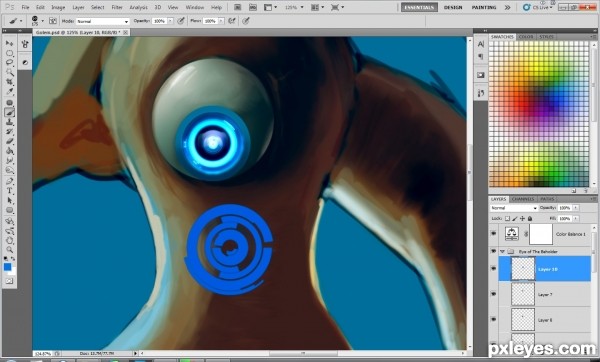Open the layer Fill arrow
The height and width of the screenshot is (362, 600).
point(576,219)
